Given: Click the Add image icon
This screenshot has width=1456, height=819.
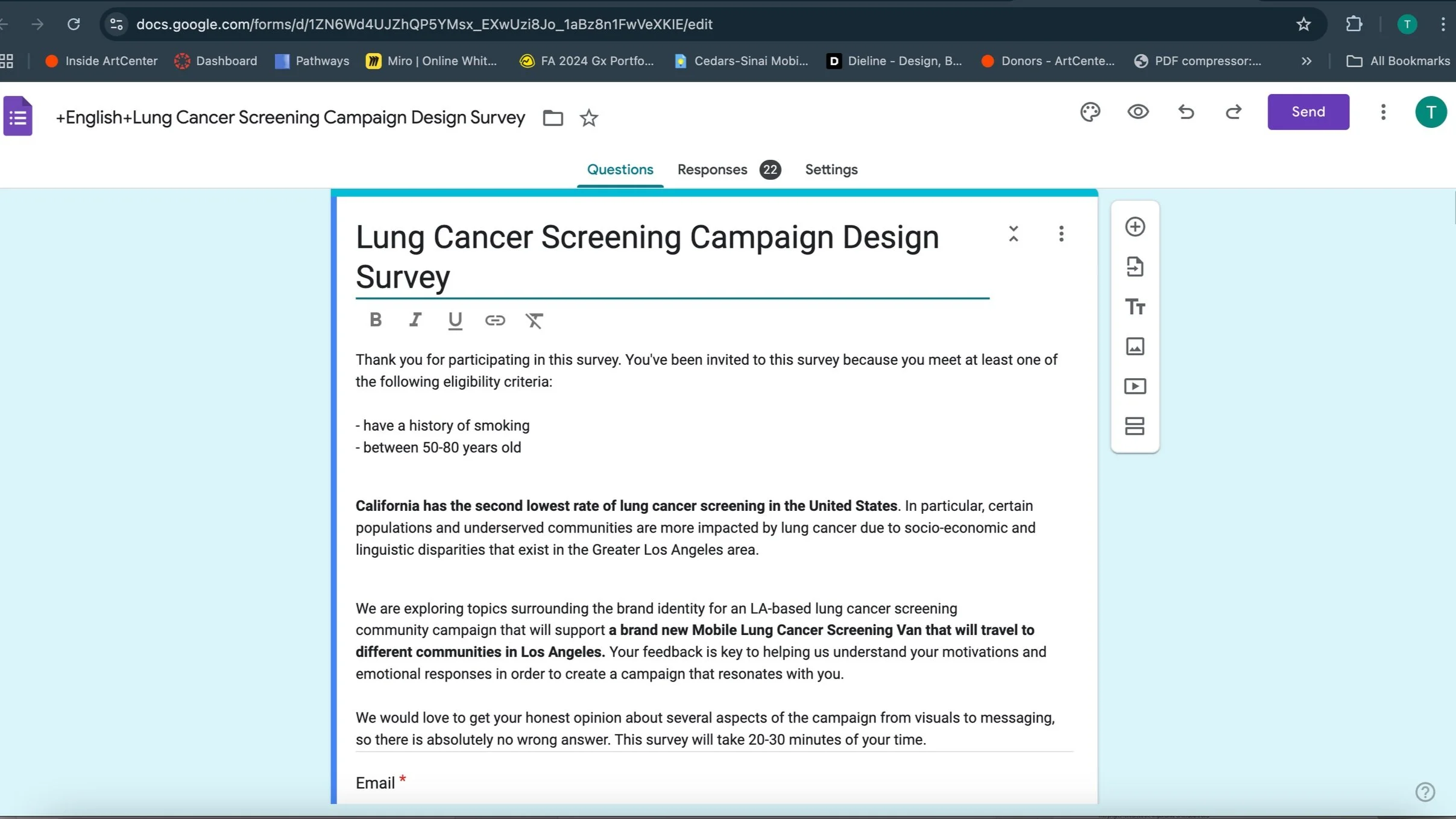Looking at the screenshot, I should tap(1135, 346).
